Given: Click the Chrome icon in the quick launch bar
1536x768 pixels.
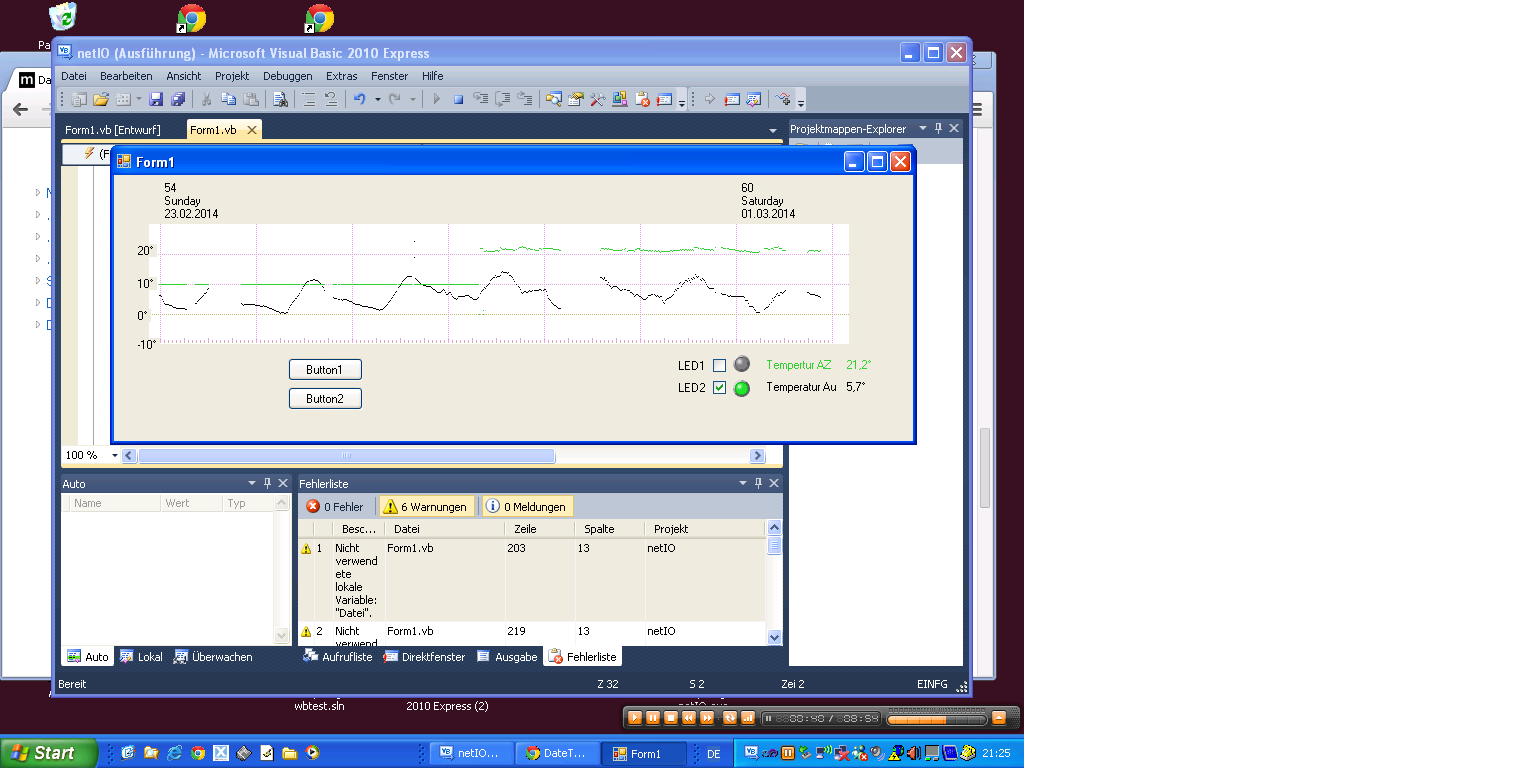Looking at the screenshot, I should [x=198, y=752].
